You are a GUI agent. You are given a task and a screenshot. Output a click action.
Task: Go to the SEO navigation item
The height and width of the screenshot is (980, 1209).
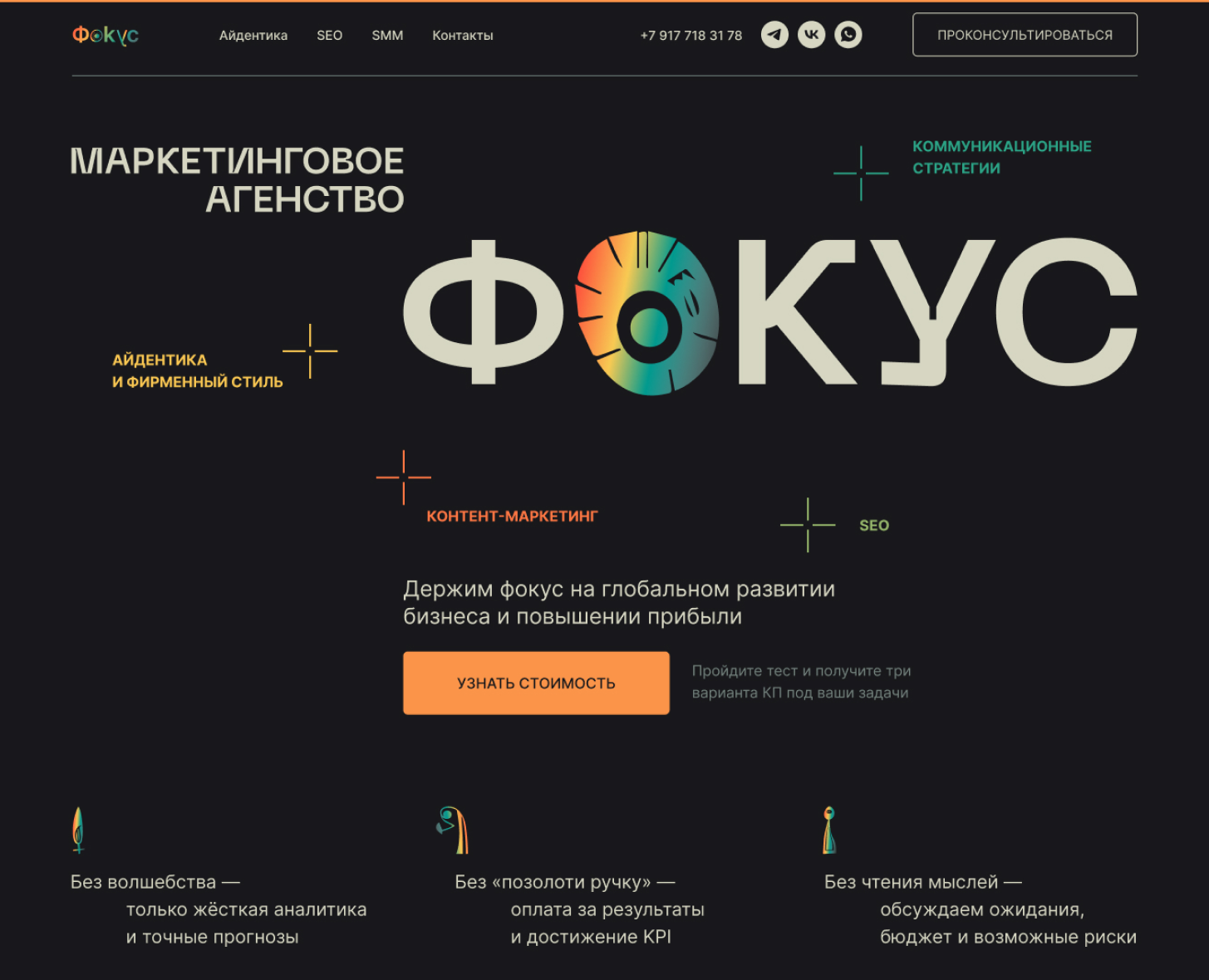click(x=329, y=36)
